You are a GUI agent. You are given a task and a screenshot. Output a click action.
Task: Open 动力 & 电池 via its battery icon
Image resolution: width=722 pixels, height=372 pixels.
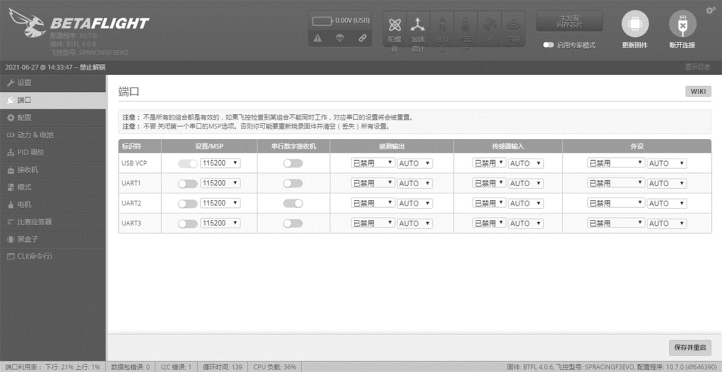[11, 135]
